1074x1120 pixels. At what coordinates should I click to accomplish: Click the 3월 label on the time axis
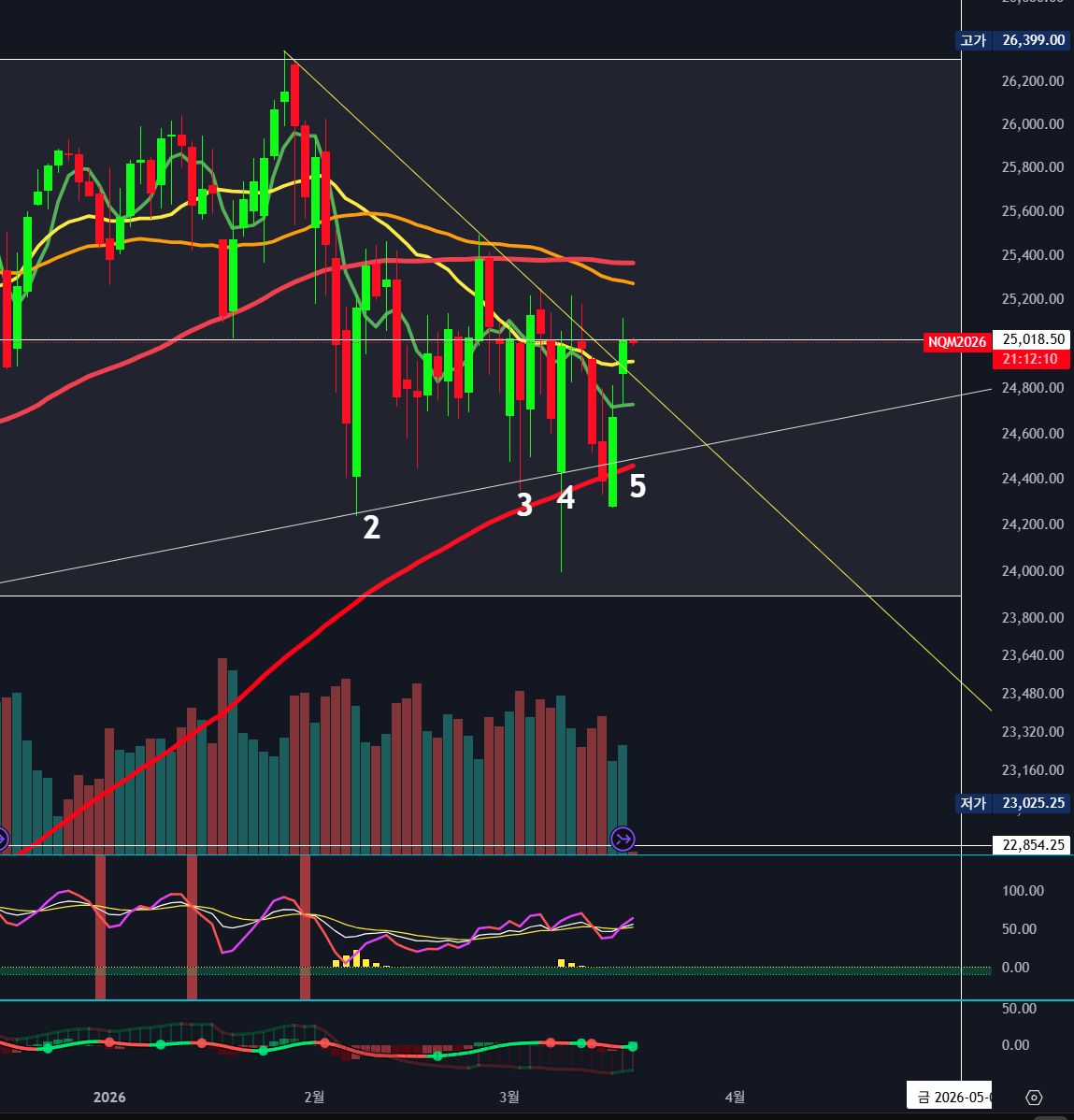509,1097
